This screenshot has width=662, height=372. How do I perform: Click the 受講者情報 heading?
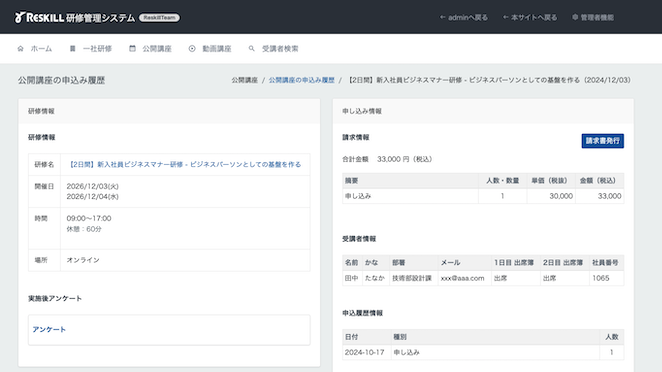[x=359, y=239]
